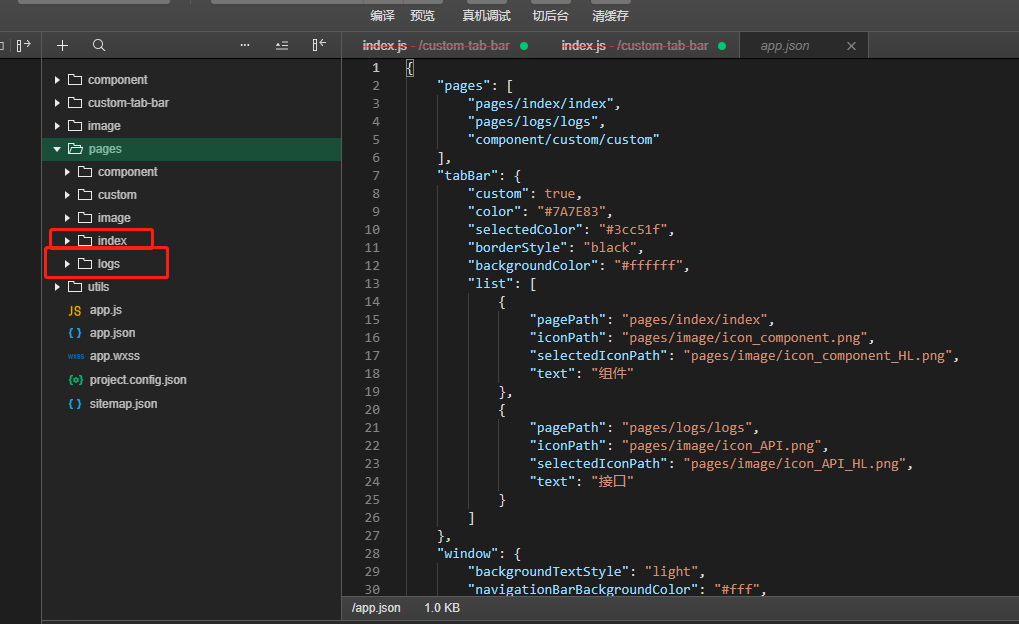The width and height of the screenshot is (1019, 624).
Task: Switch to first index.js custom-tab-bar tab
Action: coord(445,46)
